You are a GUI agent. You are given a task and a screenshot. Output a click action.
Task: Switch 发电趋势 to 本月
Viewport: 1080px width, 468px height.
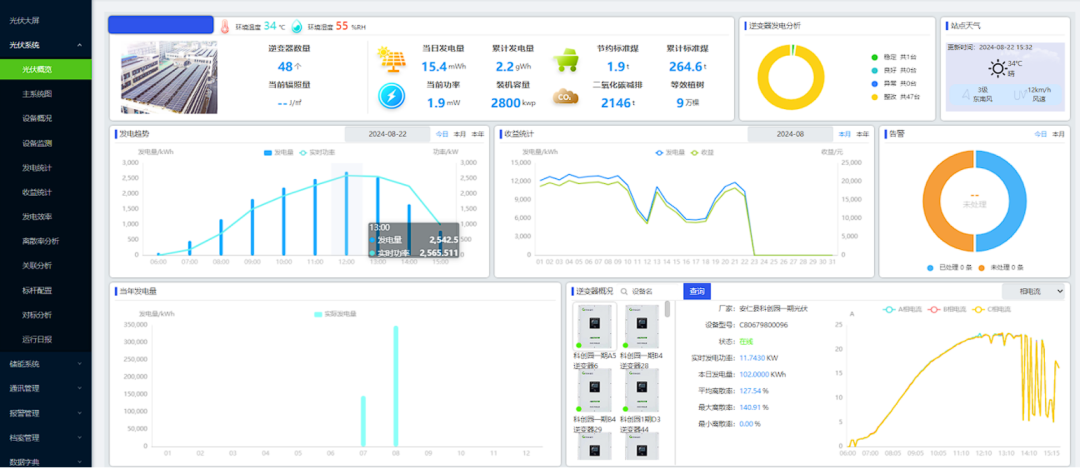(459, 134)
